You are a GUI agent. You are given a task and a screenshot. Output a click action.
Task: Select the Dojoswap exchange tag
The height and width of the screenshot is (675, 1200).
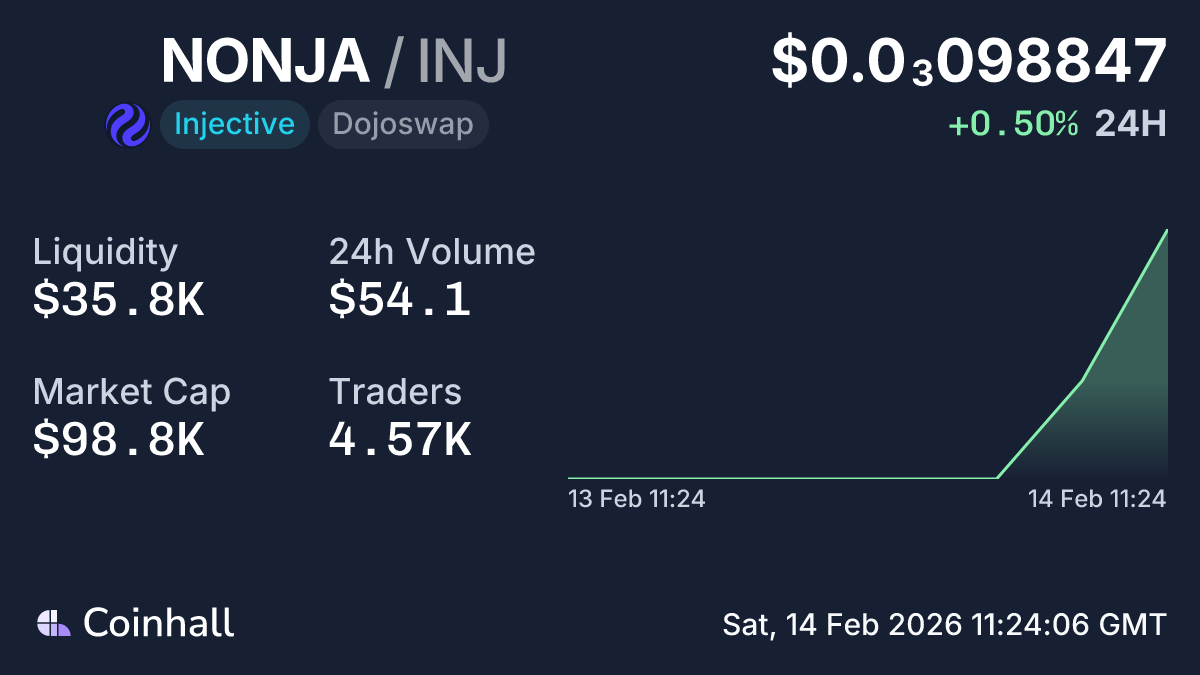[403, 125]
